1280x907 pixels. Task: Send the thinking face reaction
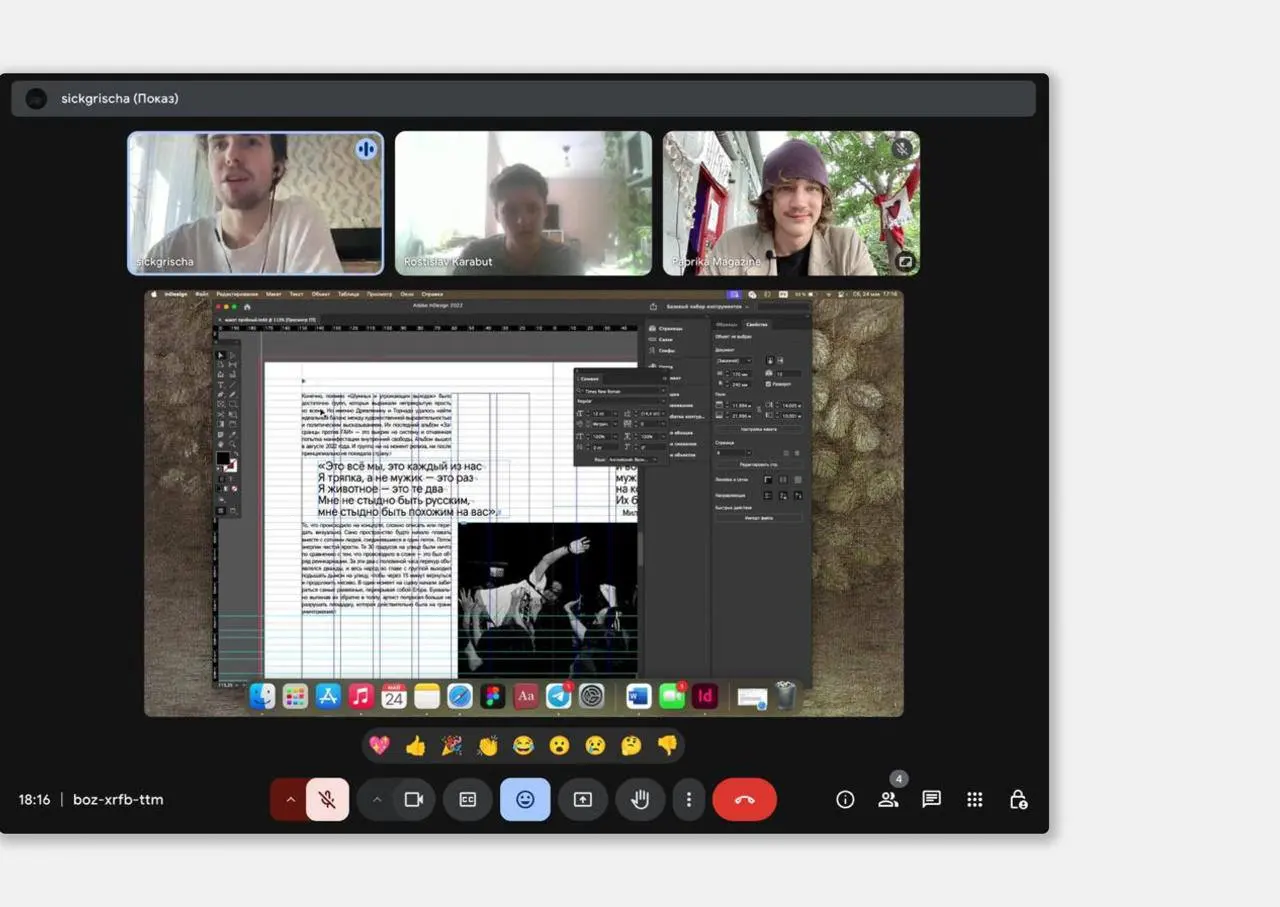[x=631, y=745]
